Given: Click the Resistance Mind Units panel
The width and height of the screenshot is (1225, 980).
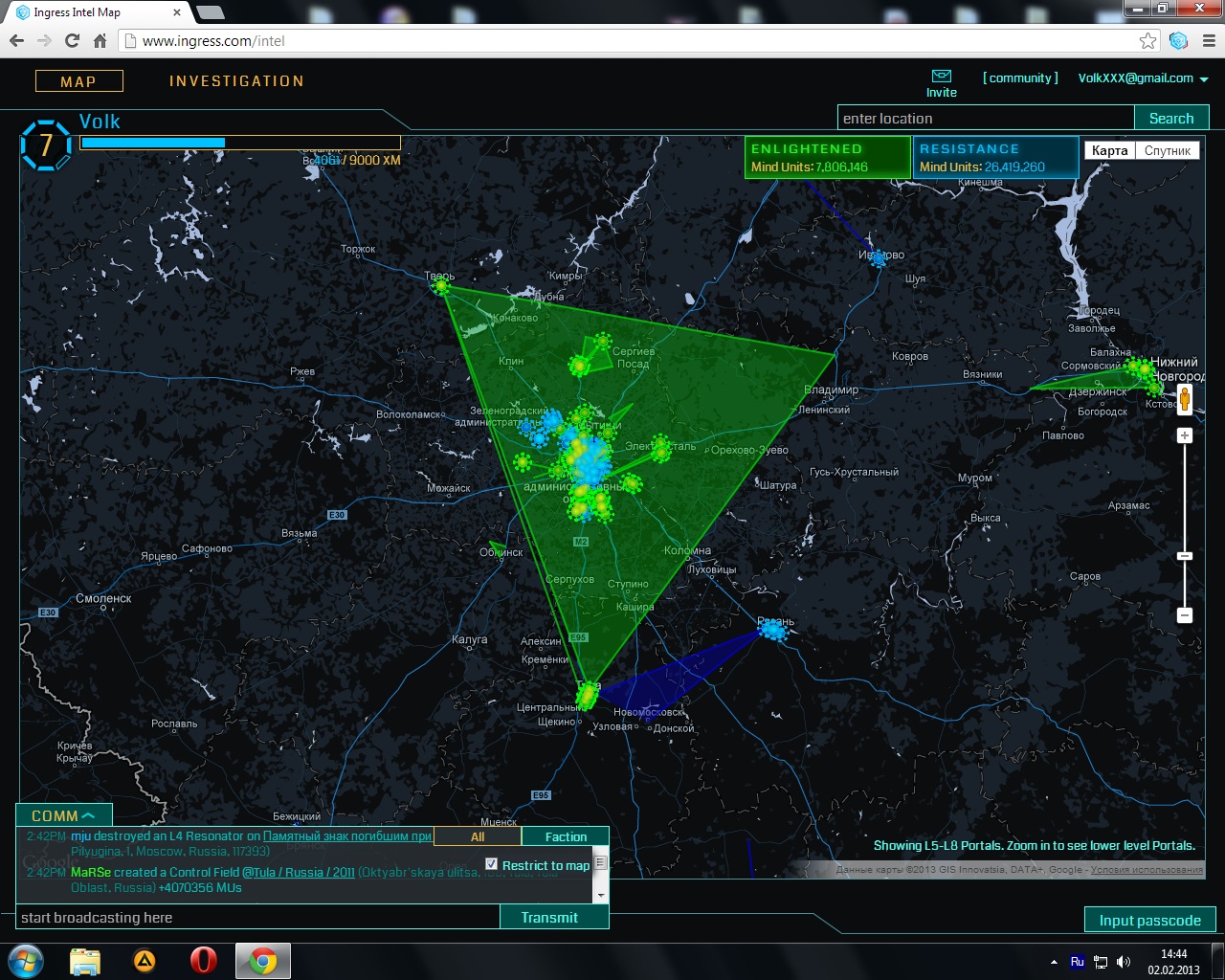Looking at the screenshot, I should (995, 157).
